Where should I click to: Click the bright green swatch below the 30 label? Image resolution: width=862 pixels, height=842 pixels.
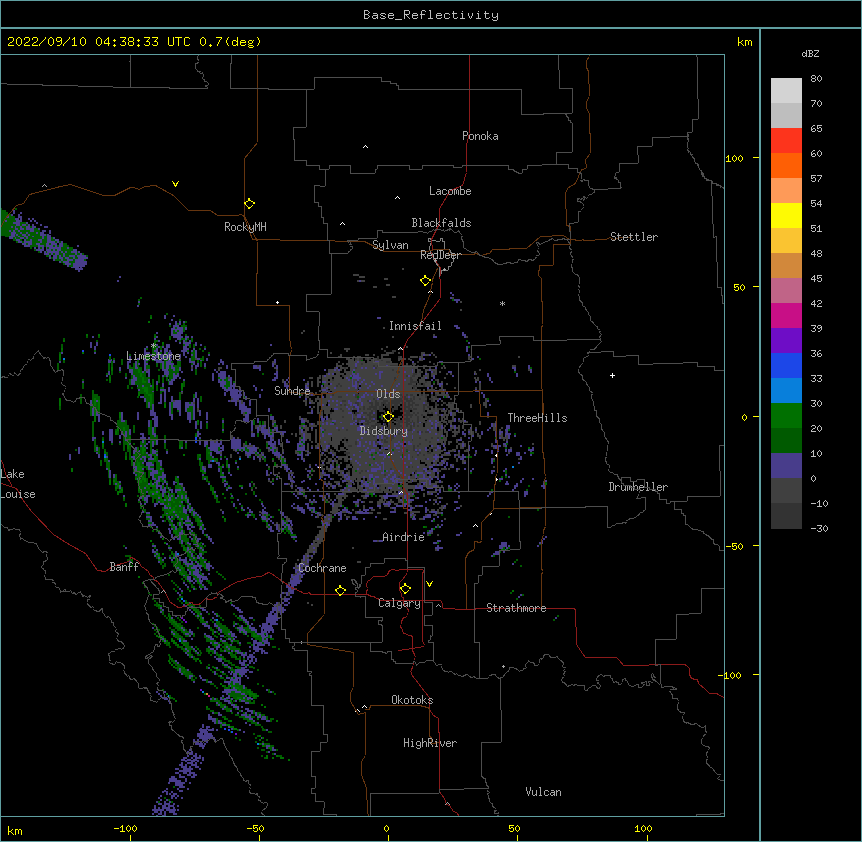(x=786, y=416)
